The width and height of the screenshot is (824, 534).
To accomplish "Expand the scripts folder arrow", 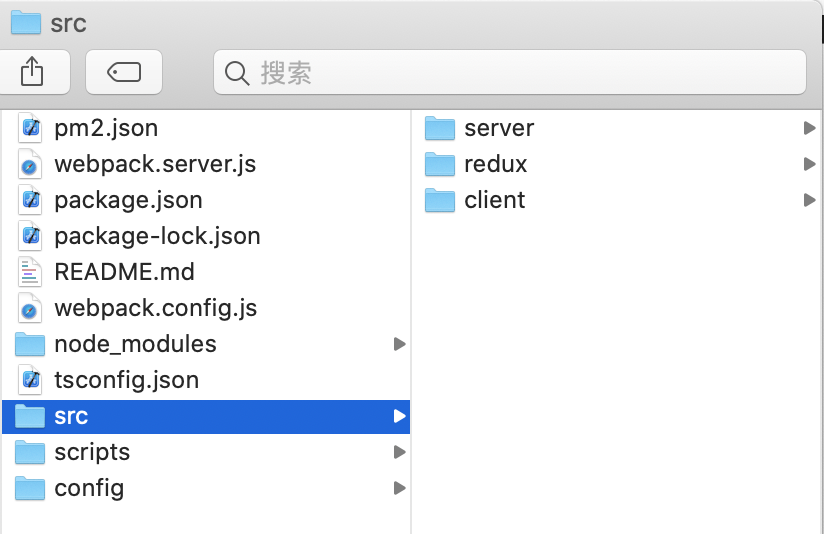I will (x=399, y=452).
